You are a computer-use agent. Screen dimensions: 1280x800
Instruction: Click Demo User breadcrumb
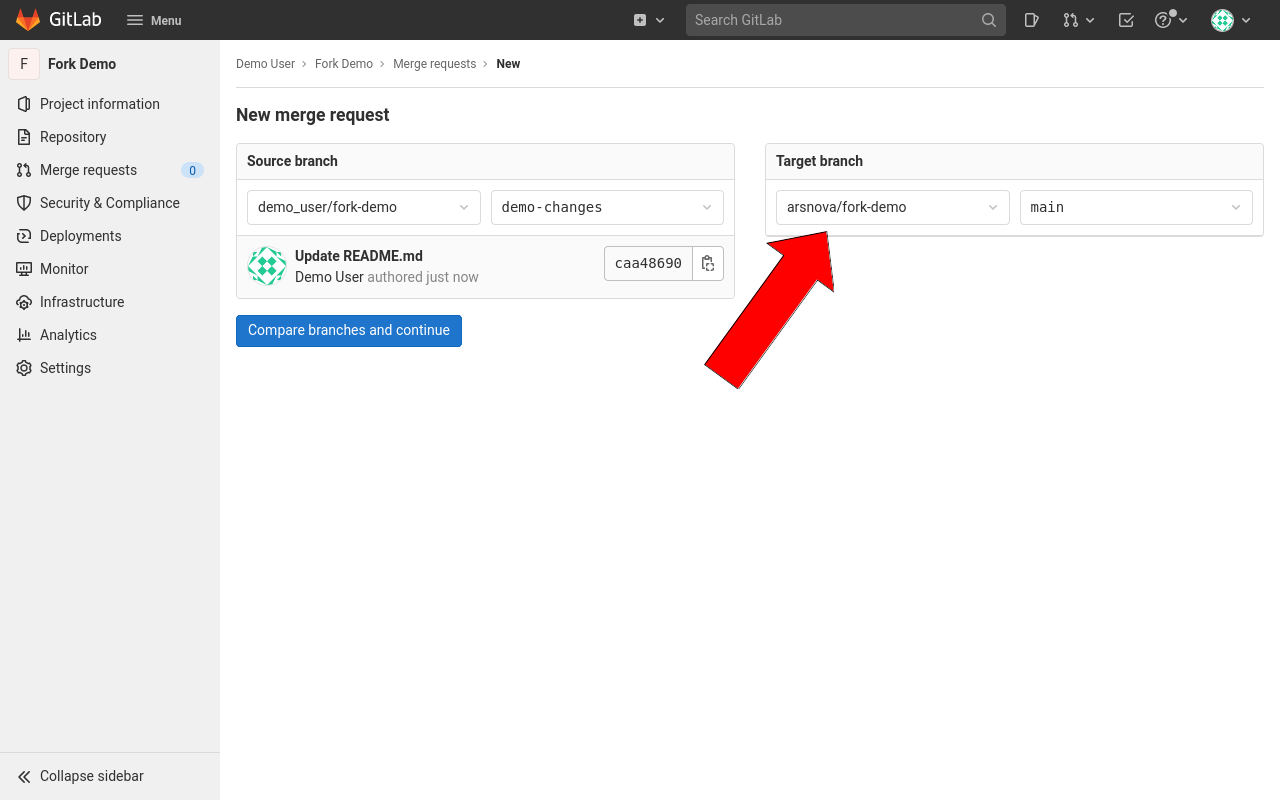coord(265,64)
